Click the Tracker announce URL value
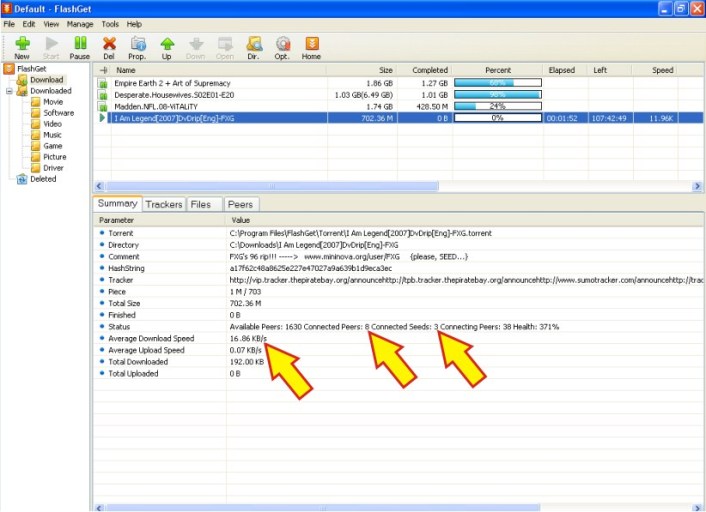The width and height of the screenshot is (706, 512). [466, 280]
